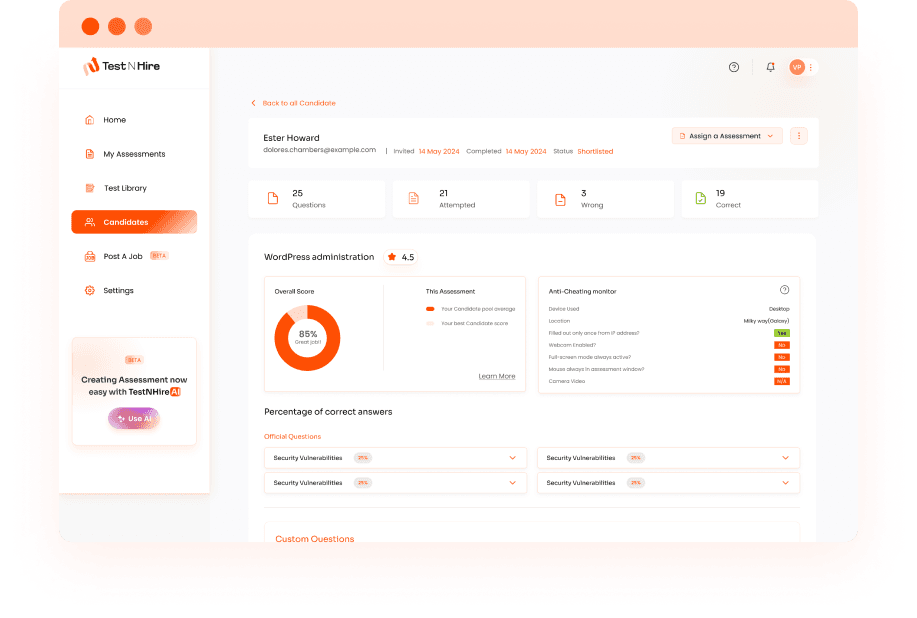Click the TestNHire logo
This screenshot has width=917, height=618.
[121, 66]
